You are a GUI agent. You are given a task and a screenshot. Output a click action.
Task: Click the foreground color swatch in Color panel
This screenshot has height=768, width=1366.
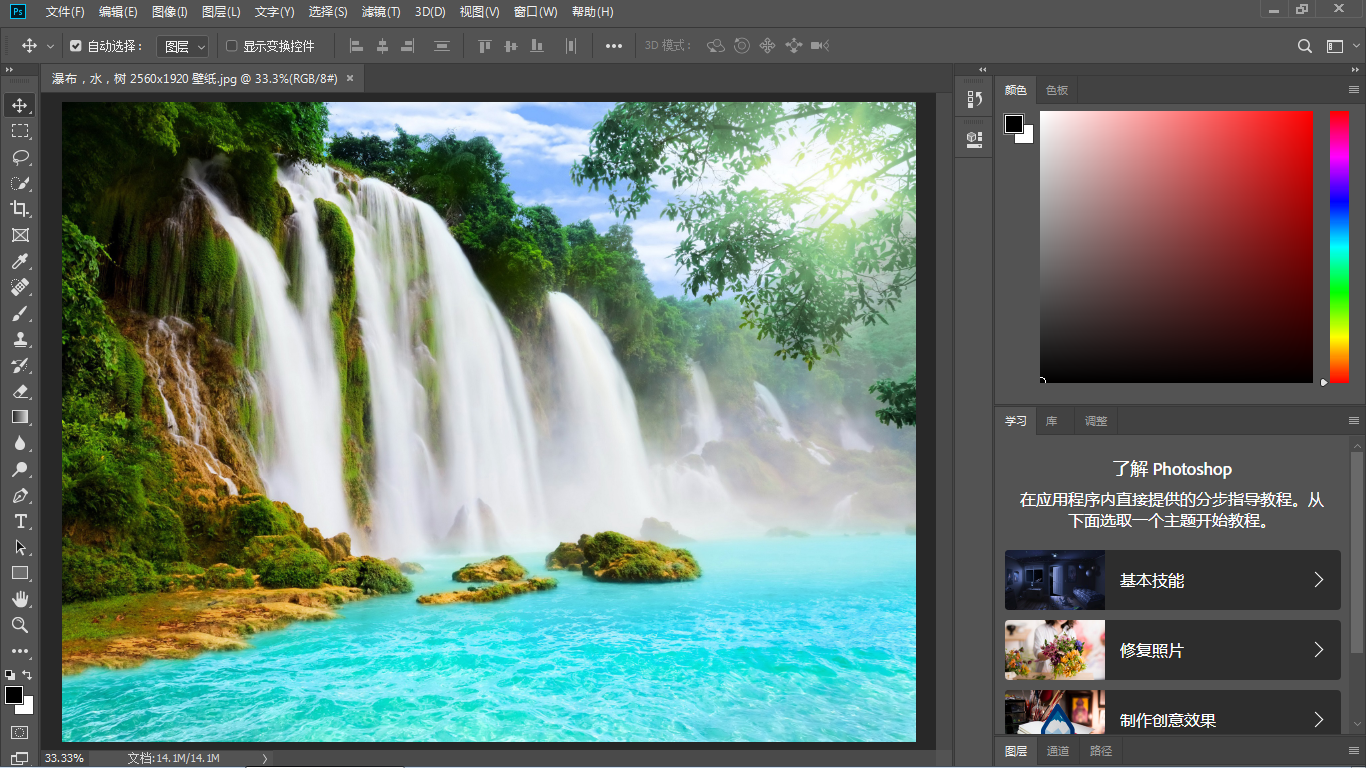[1014, 124]
